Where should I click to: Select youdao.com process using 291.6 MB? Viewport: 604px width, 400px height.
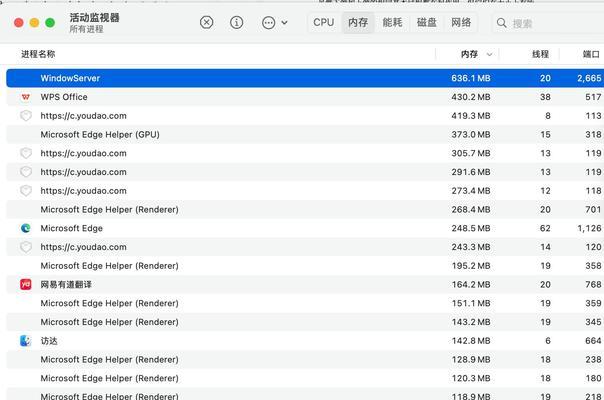tap(83, 172)
